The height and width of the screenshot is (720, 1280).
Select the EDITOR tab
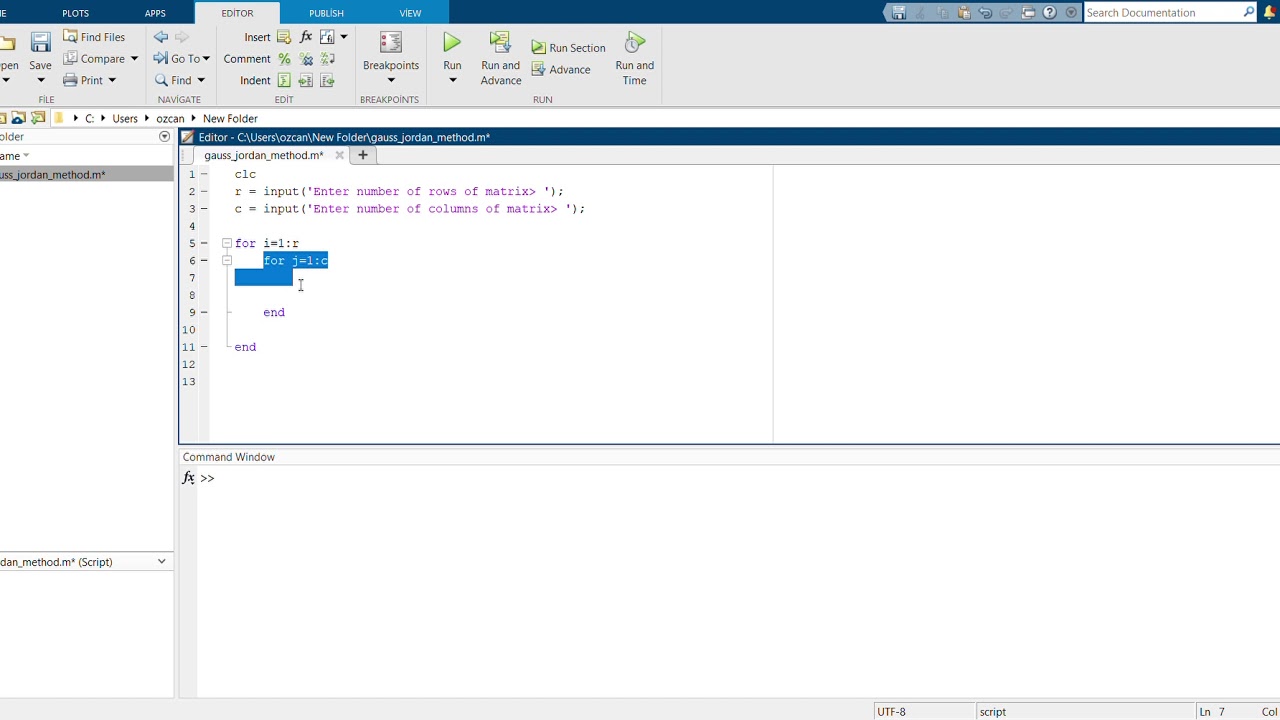coord(237,13)
